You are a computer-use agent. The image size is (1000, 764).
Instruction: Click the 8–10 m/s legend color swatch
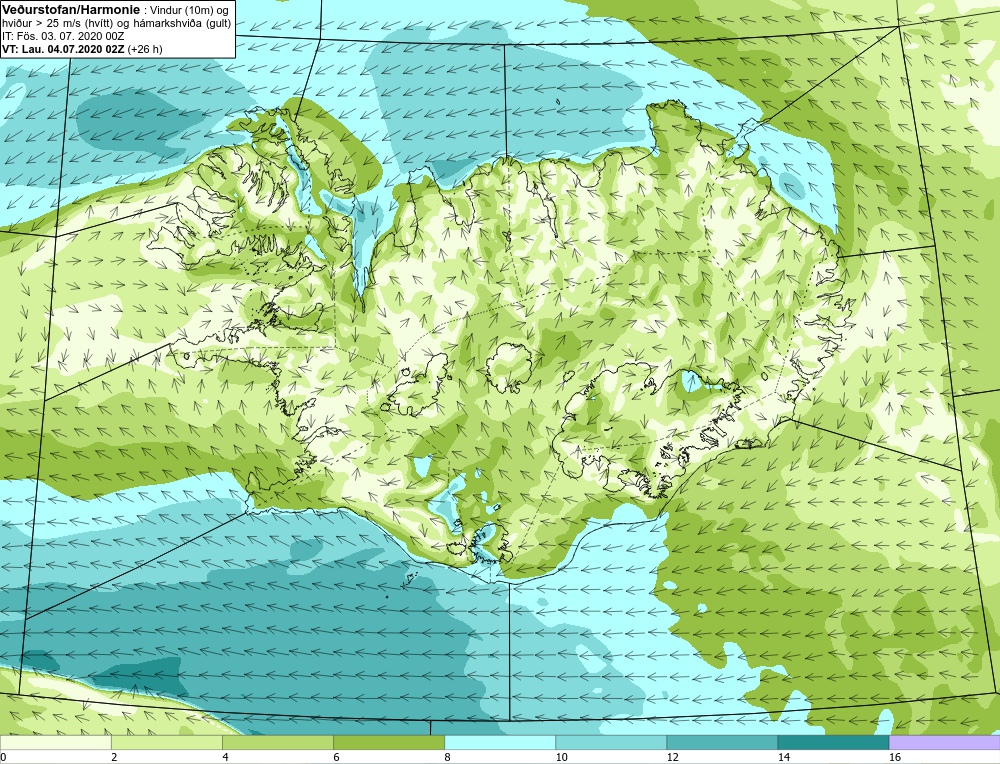[x=499, y=742]
